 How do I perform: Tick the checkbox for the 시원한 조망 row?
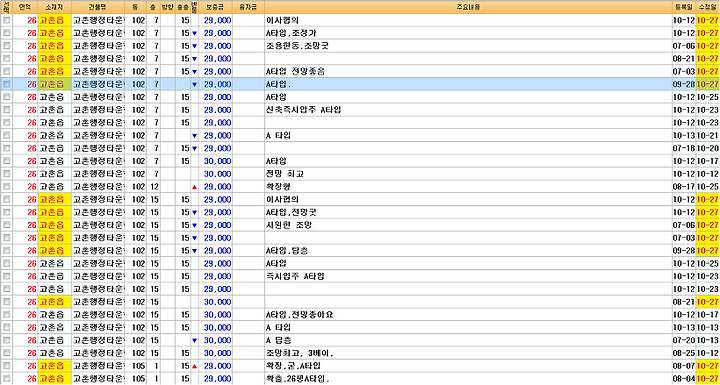pos(6,225)
